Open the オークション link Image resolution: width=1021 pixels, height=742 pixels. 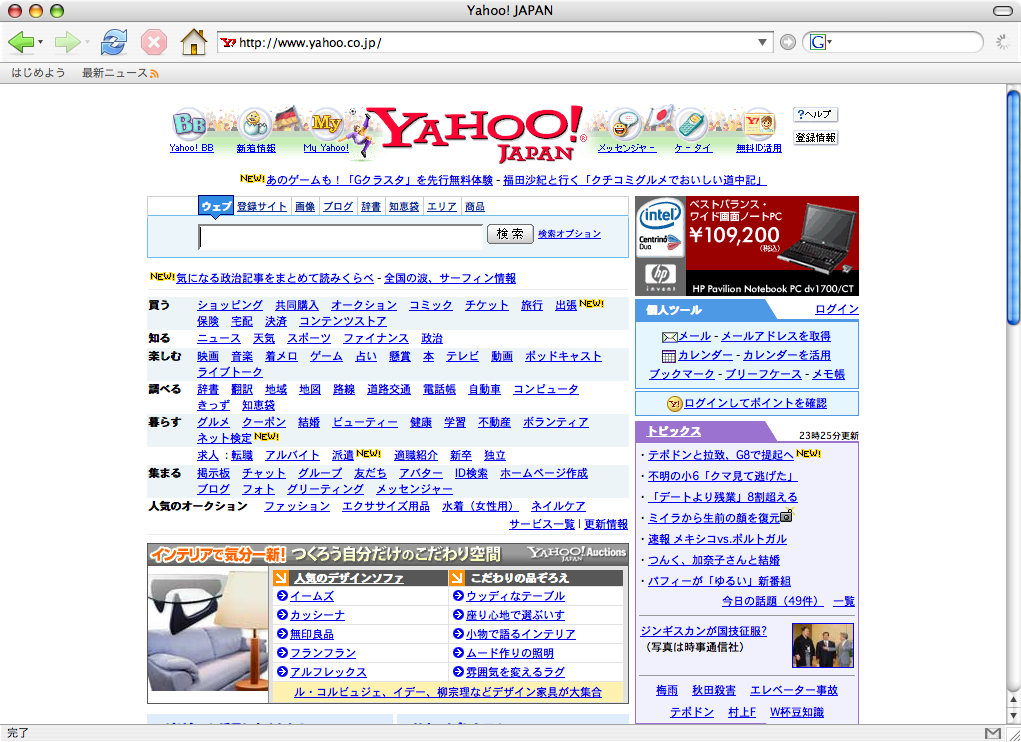[x=364, y=305]
